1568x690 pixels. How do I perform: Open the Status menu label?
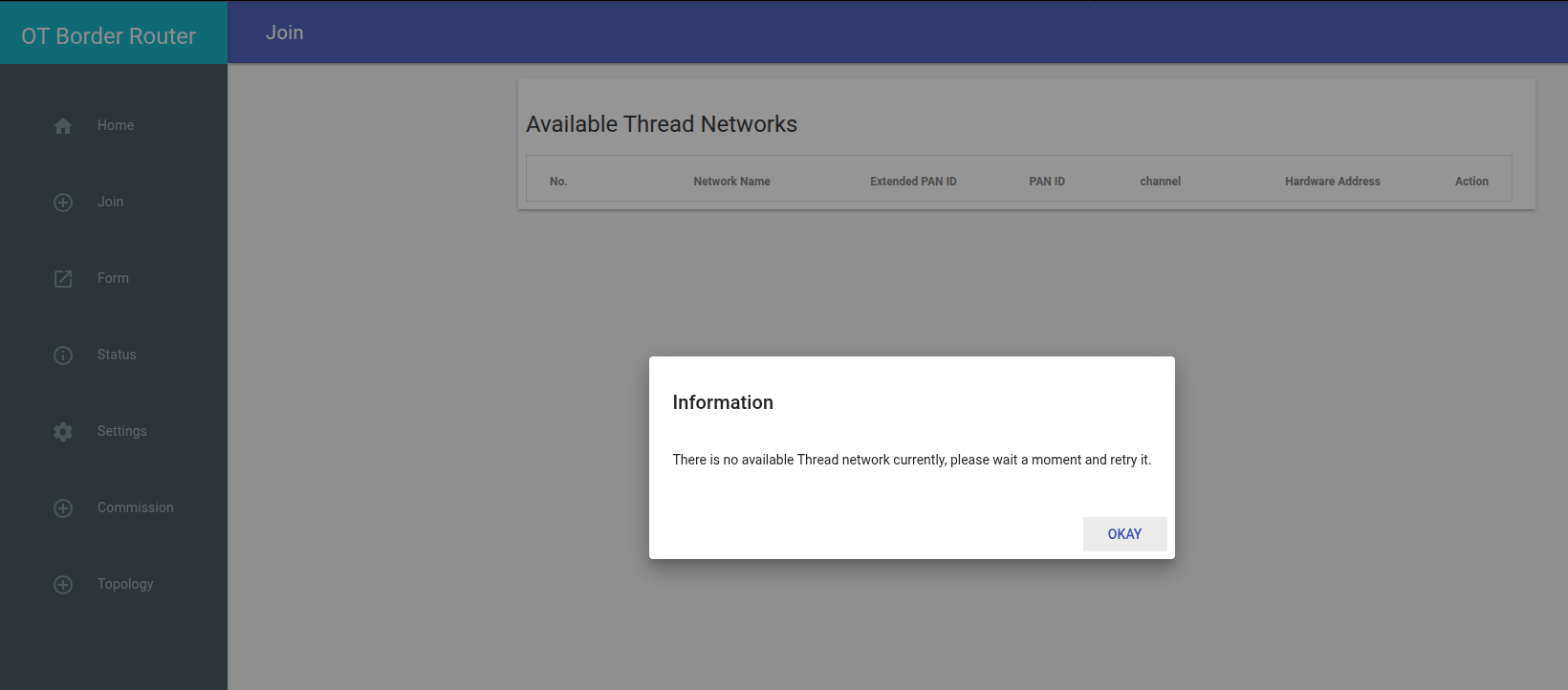(117, 355)
